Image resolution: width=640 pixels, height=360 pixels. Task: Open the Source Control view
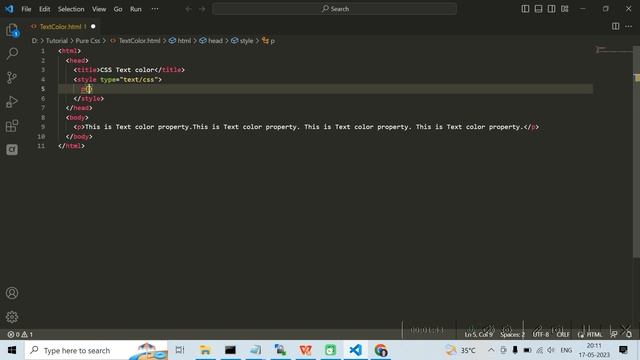[12, 78]
